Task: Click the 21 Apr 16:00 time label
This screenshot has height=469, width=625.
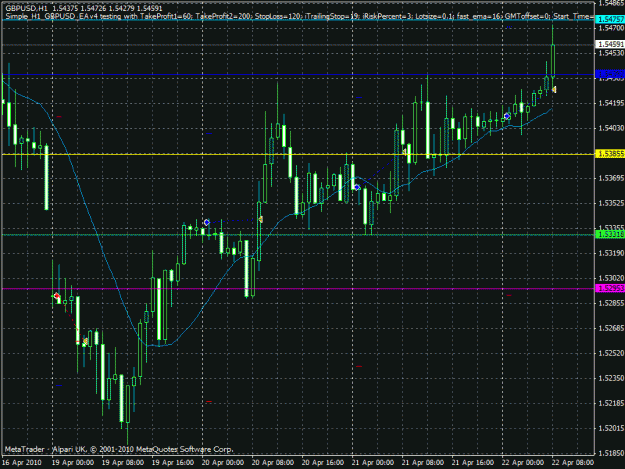Action: 473,463
